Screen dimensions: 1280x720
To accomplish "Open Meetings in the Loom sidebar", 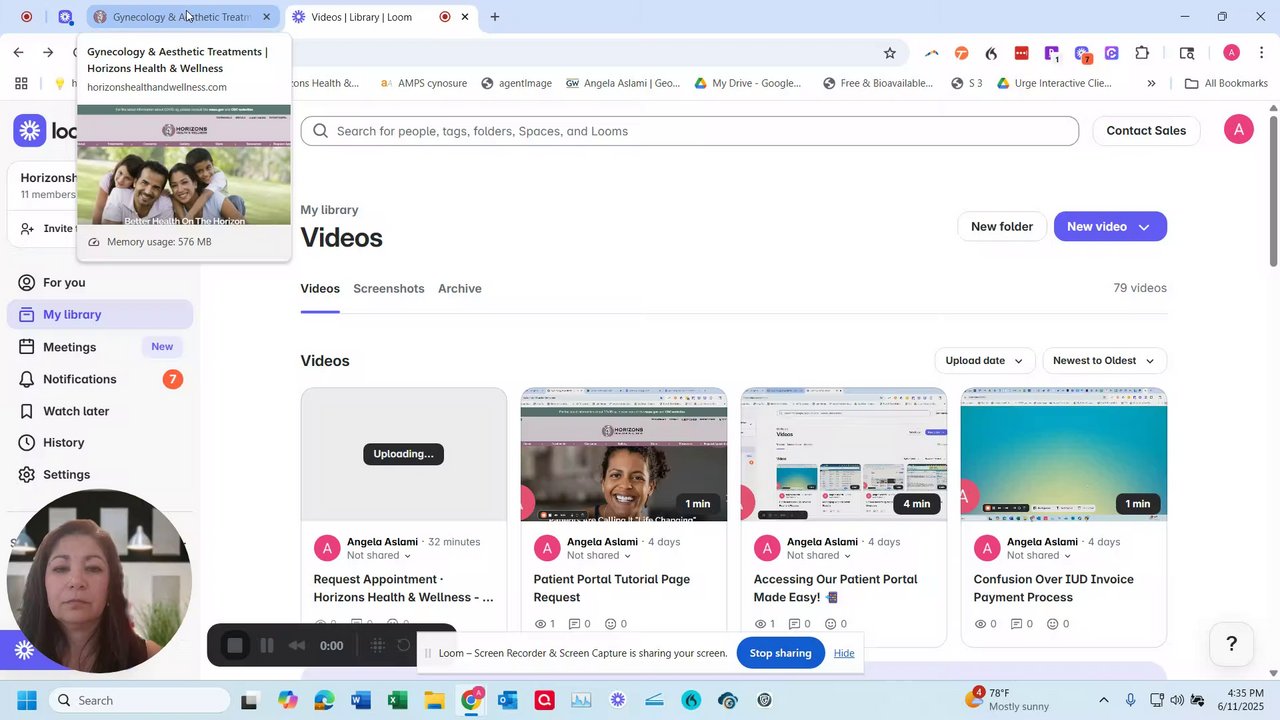I will (x=70, y=347).
